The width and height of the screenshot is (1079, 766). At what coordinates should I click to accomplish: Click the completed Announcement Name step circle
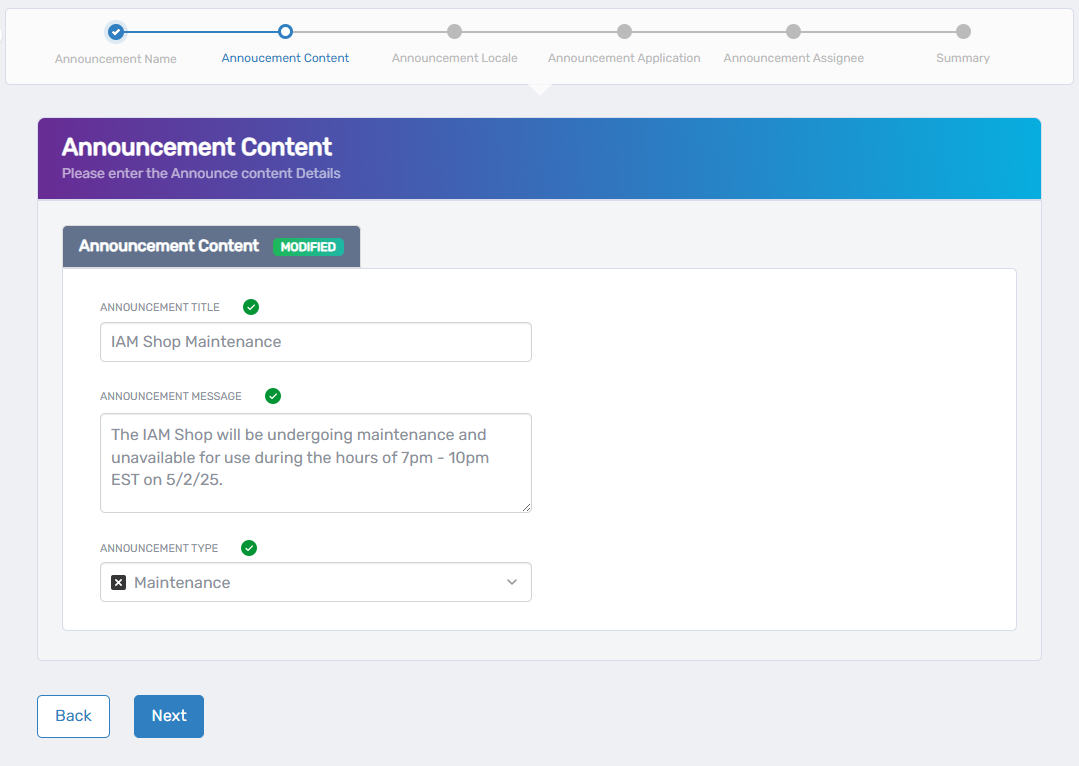(x=116, y=32)
